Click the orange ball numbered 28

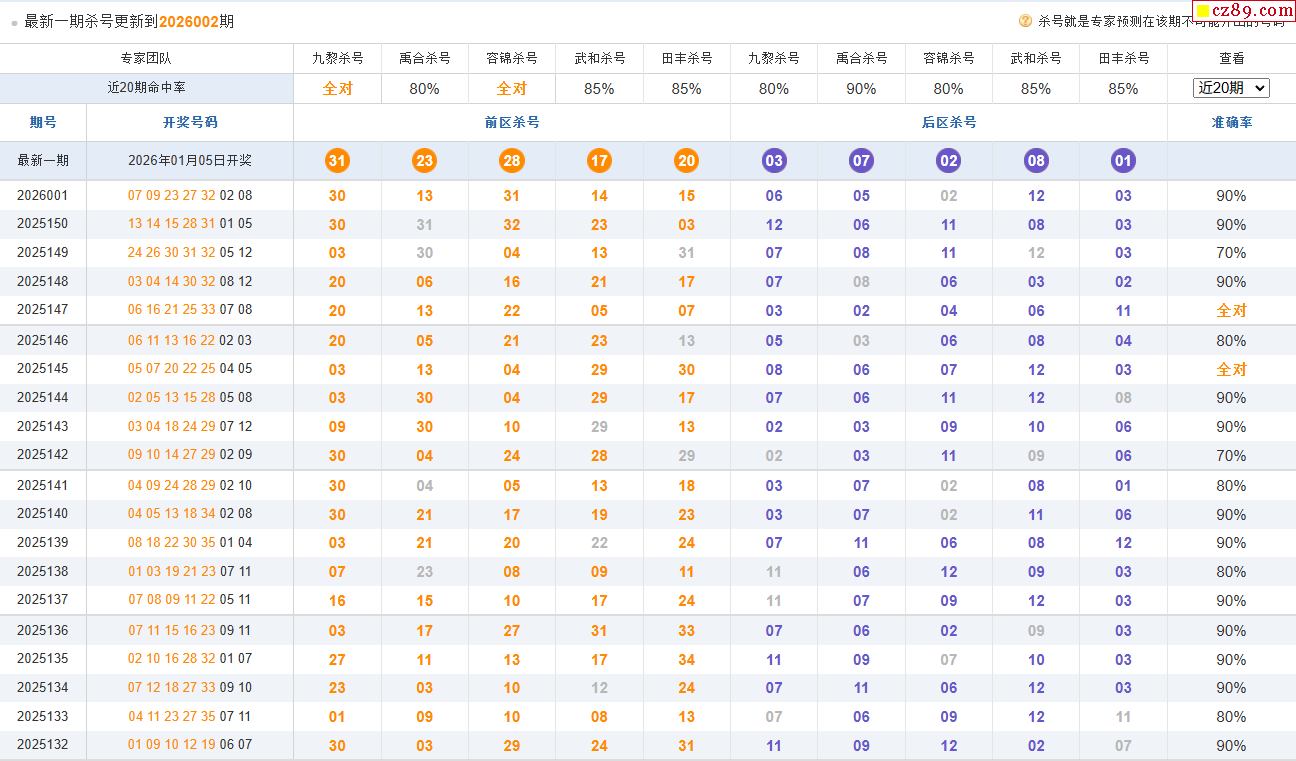(512, 161)
